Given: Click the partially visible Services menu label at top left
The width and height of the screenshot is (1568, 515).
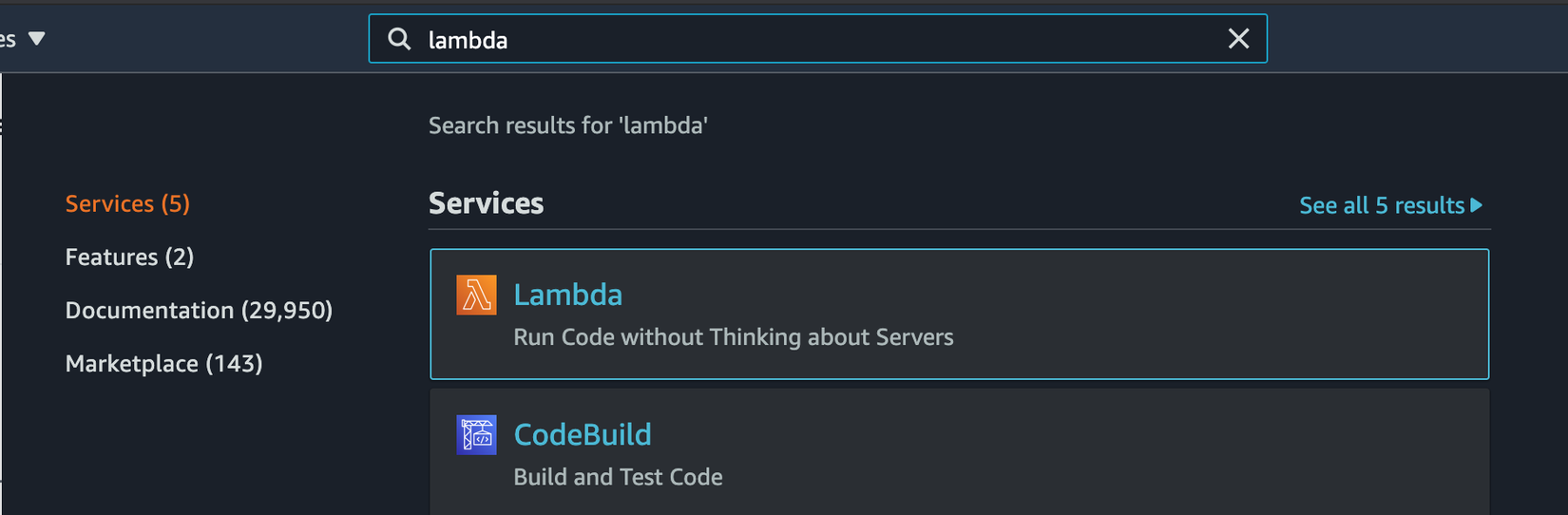Looking at the screenshot, I should [8, 39].
